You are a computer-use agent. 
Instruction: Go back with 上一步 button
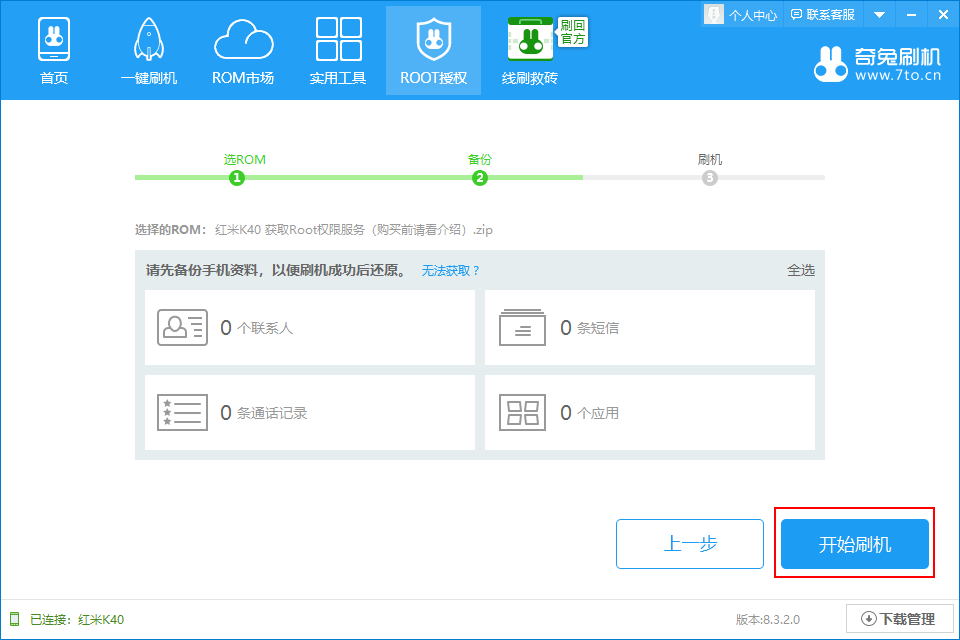click(x=690, y=544)
